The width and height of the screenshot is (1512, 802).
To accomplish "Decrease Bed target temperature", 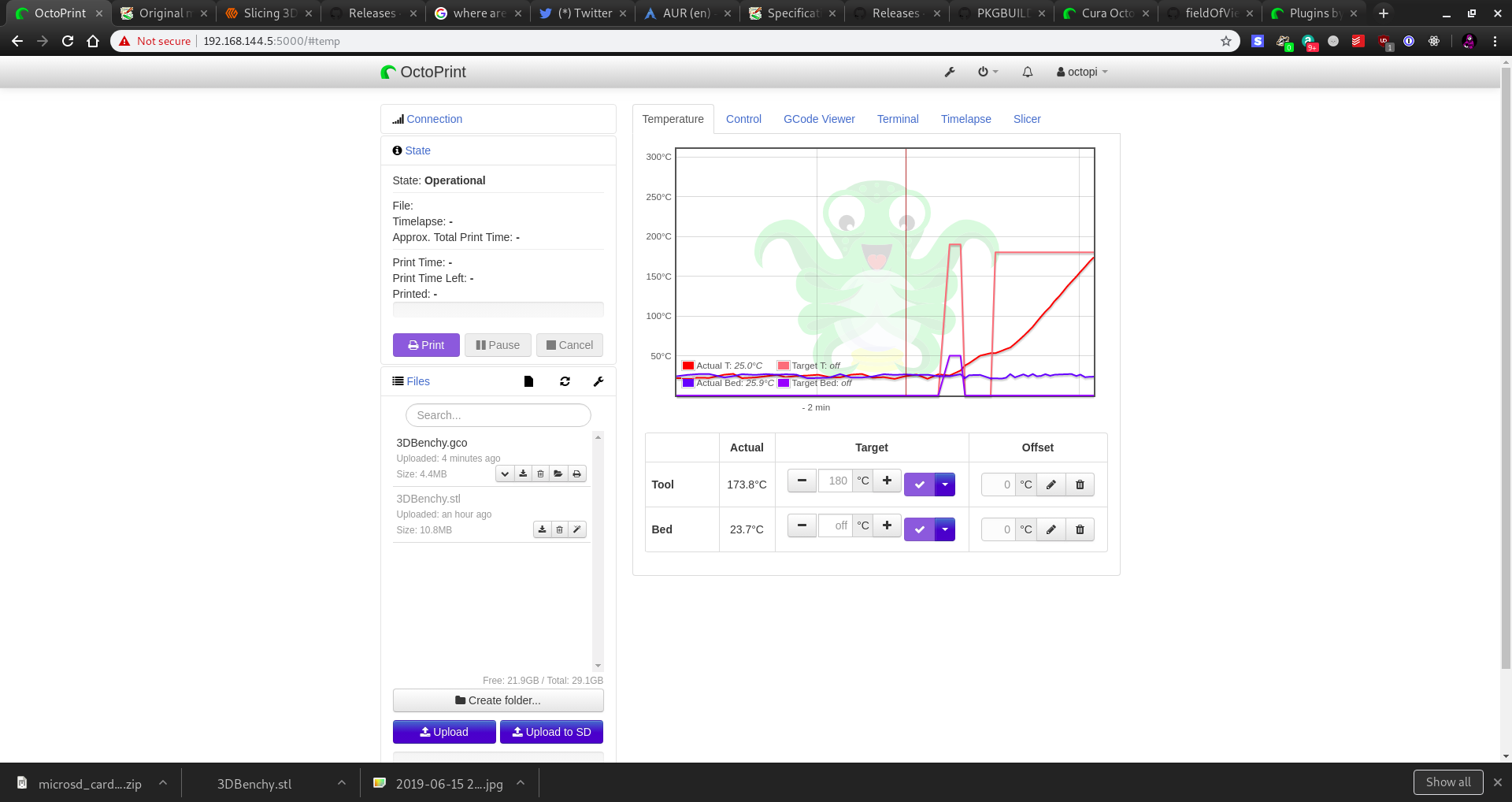I will [x=802, y=525].
